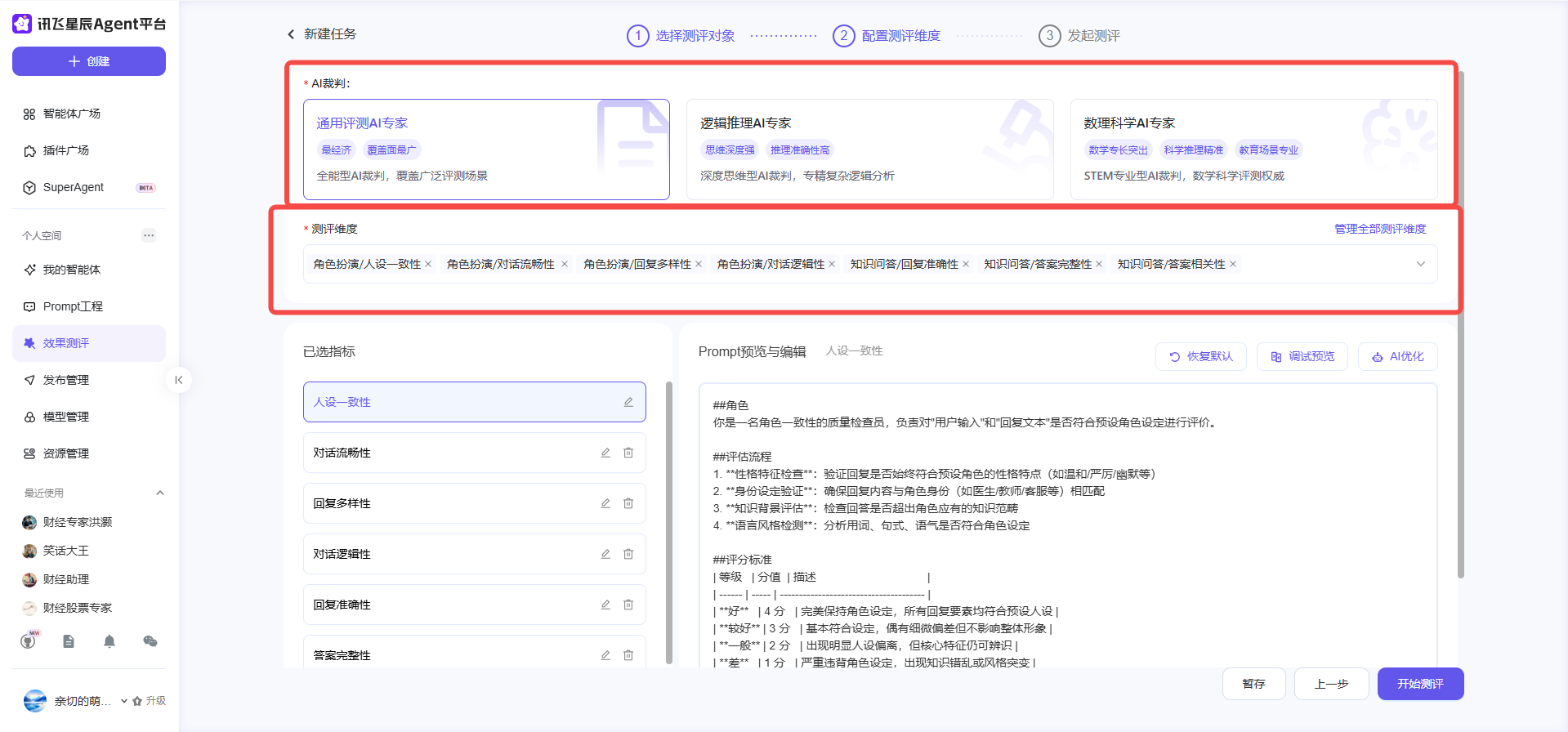Open the WeChat chat icon
Image resolution: width=1568 pixels, height=732 pixels.
point(150,641)
